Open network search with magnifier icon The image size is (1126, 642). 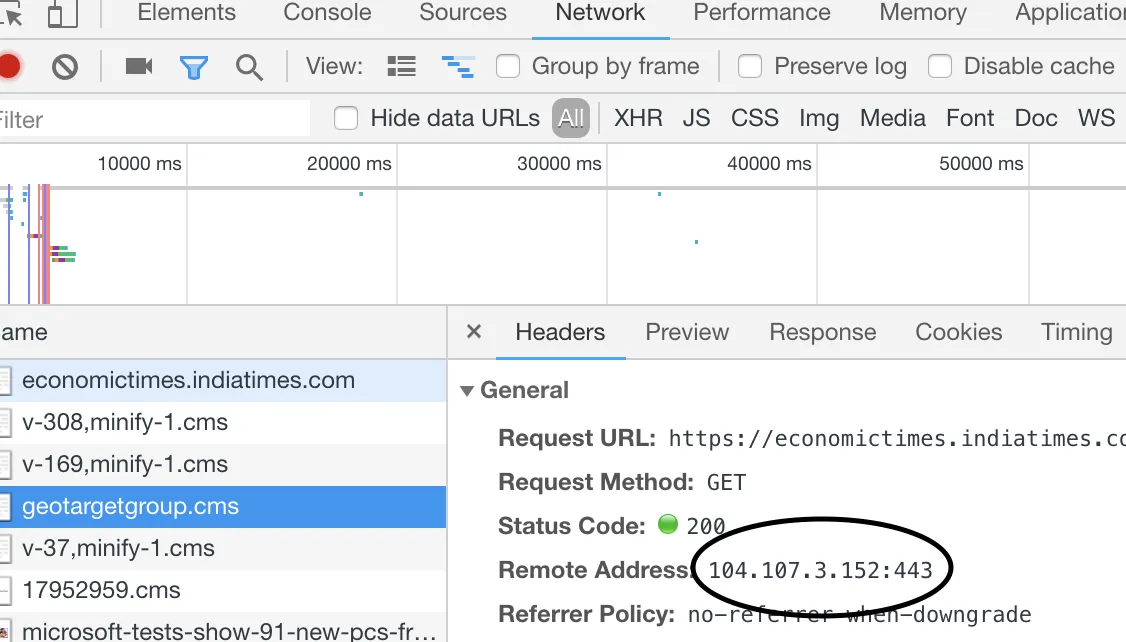point(248,67)
